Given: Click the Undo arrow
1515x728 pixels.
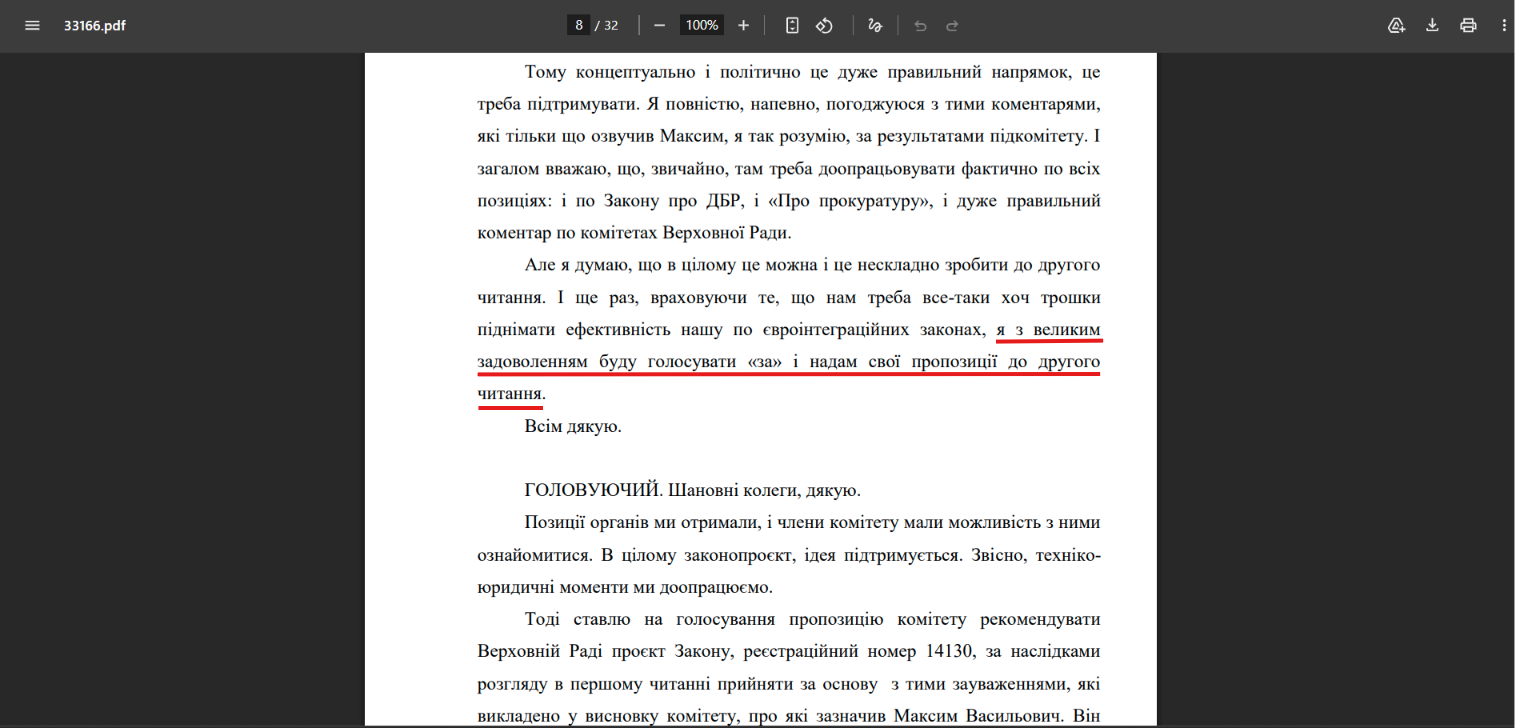Looking at the screenshot, I should point(920,26).
